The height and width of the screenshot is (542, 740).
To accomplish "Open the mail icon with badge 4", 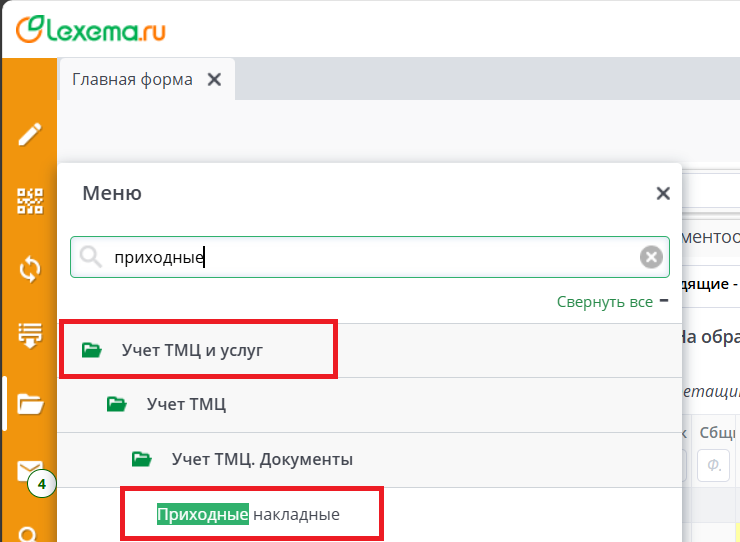I will (30, 472).
